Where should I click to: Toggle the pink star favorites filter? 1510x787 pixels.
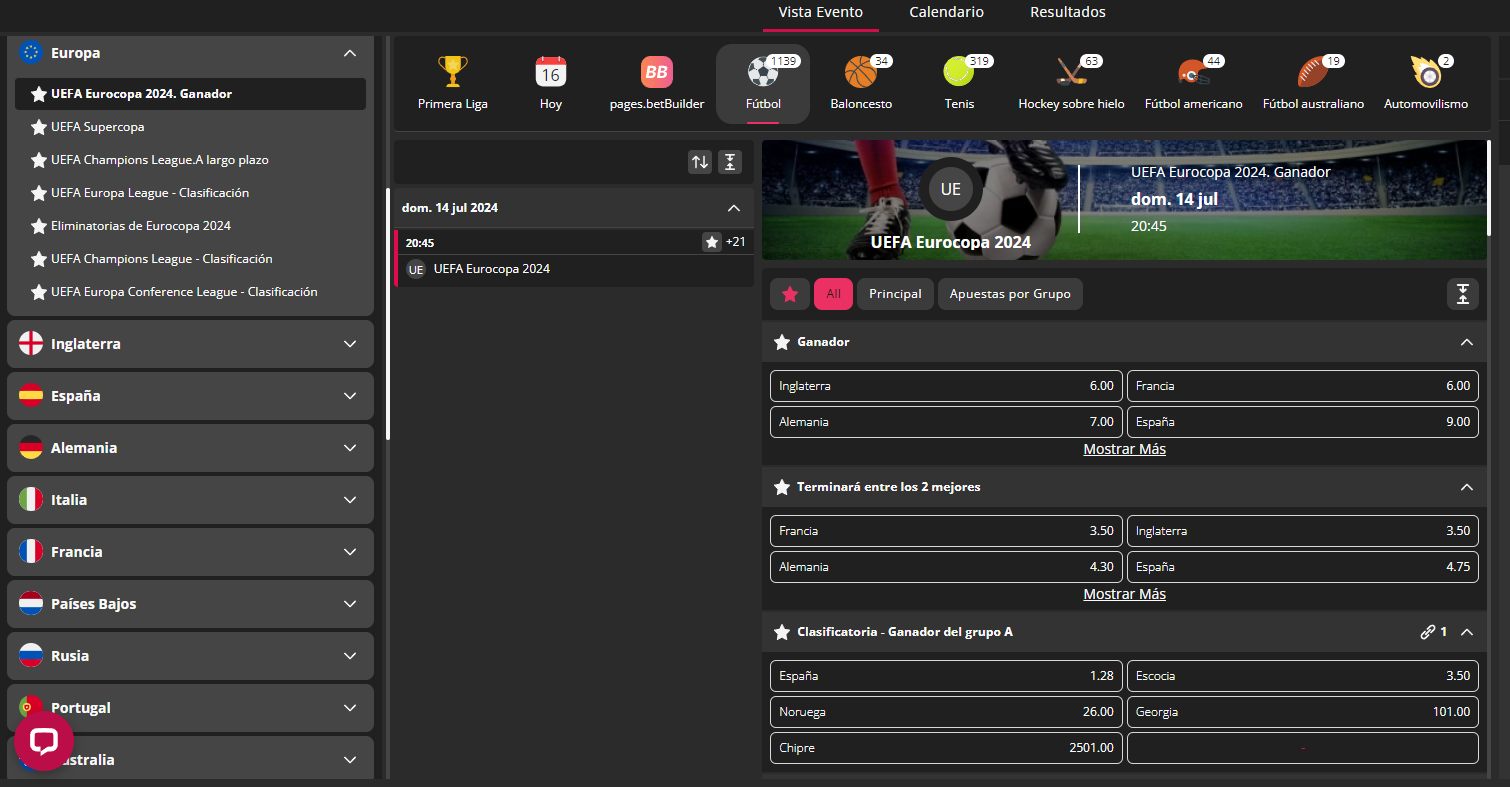click(790, 294)
